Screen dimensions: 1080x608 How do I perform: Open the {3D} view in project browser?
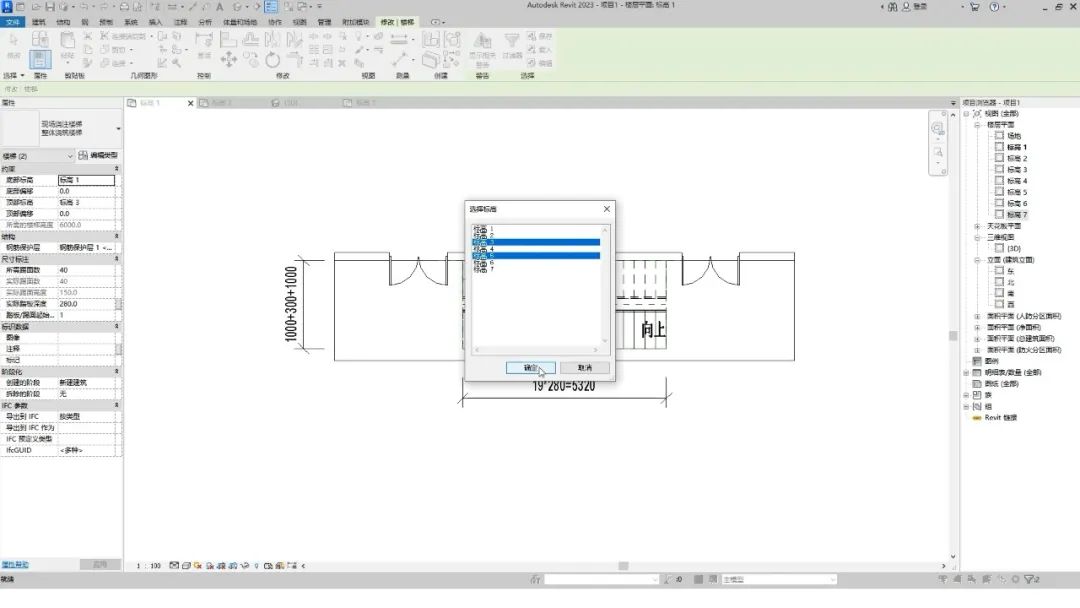tap(1014, 249)
